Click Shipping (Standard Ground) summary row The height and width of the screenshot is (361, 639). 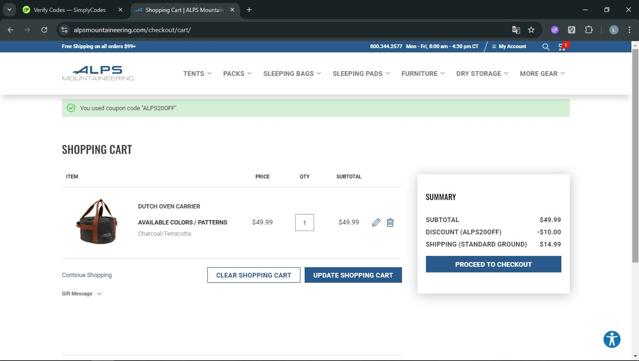pos(493,244)
